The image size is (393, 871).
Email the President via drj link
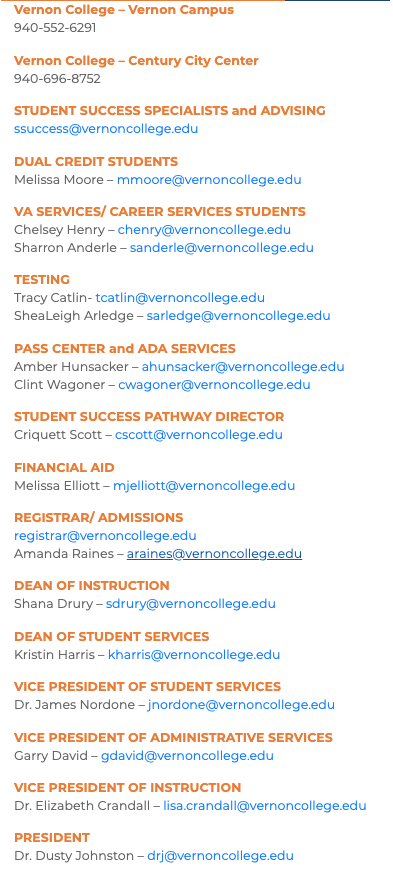220,856
